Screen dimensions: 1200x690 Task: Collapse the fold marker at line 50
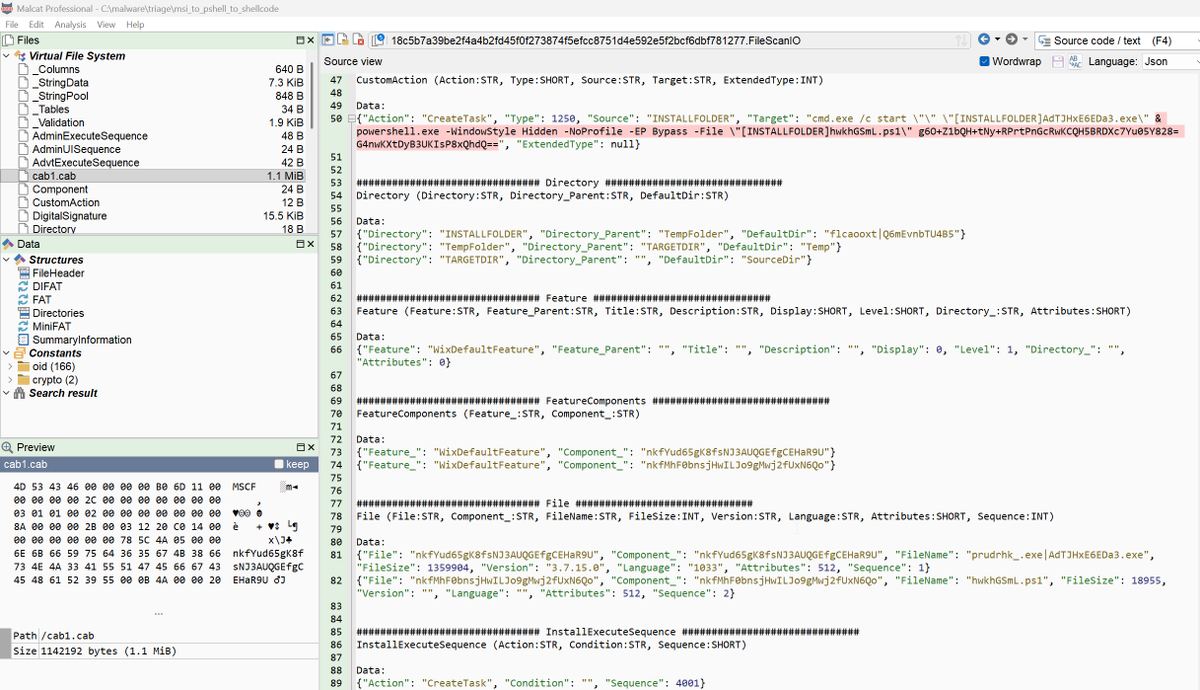pyautogui.click(x=351, y=119)
